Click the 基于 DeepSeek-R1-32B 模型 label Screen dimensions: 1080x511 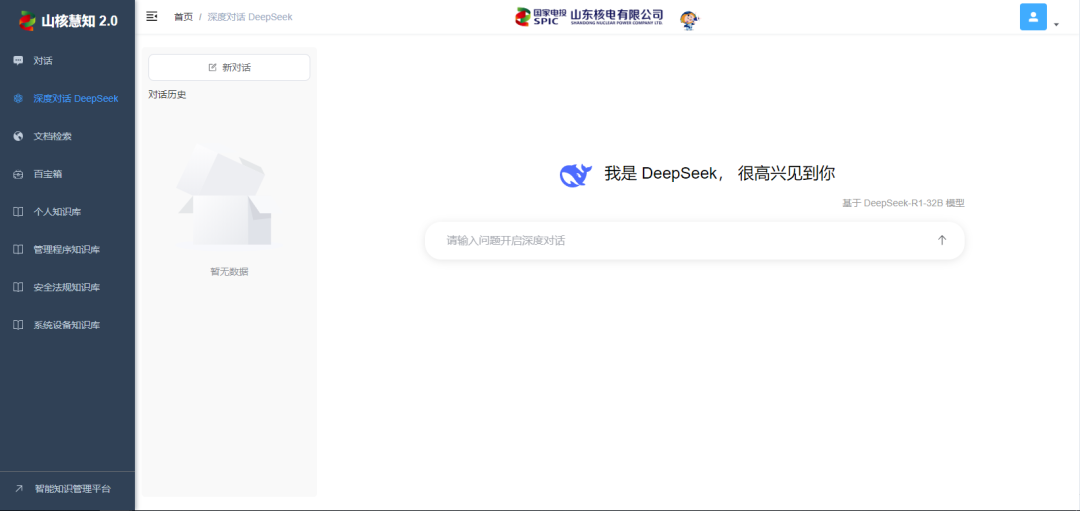(903, 203)
